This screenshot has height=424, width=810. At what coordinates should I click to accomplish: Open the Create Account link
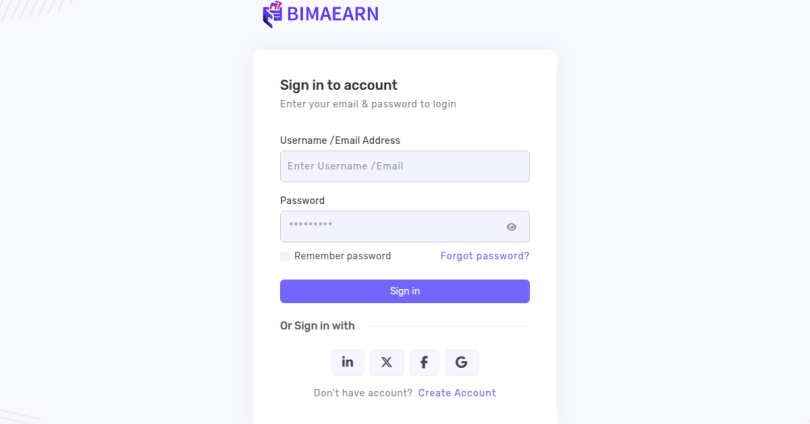[x=457, y=393]
